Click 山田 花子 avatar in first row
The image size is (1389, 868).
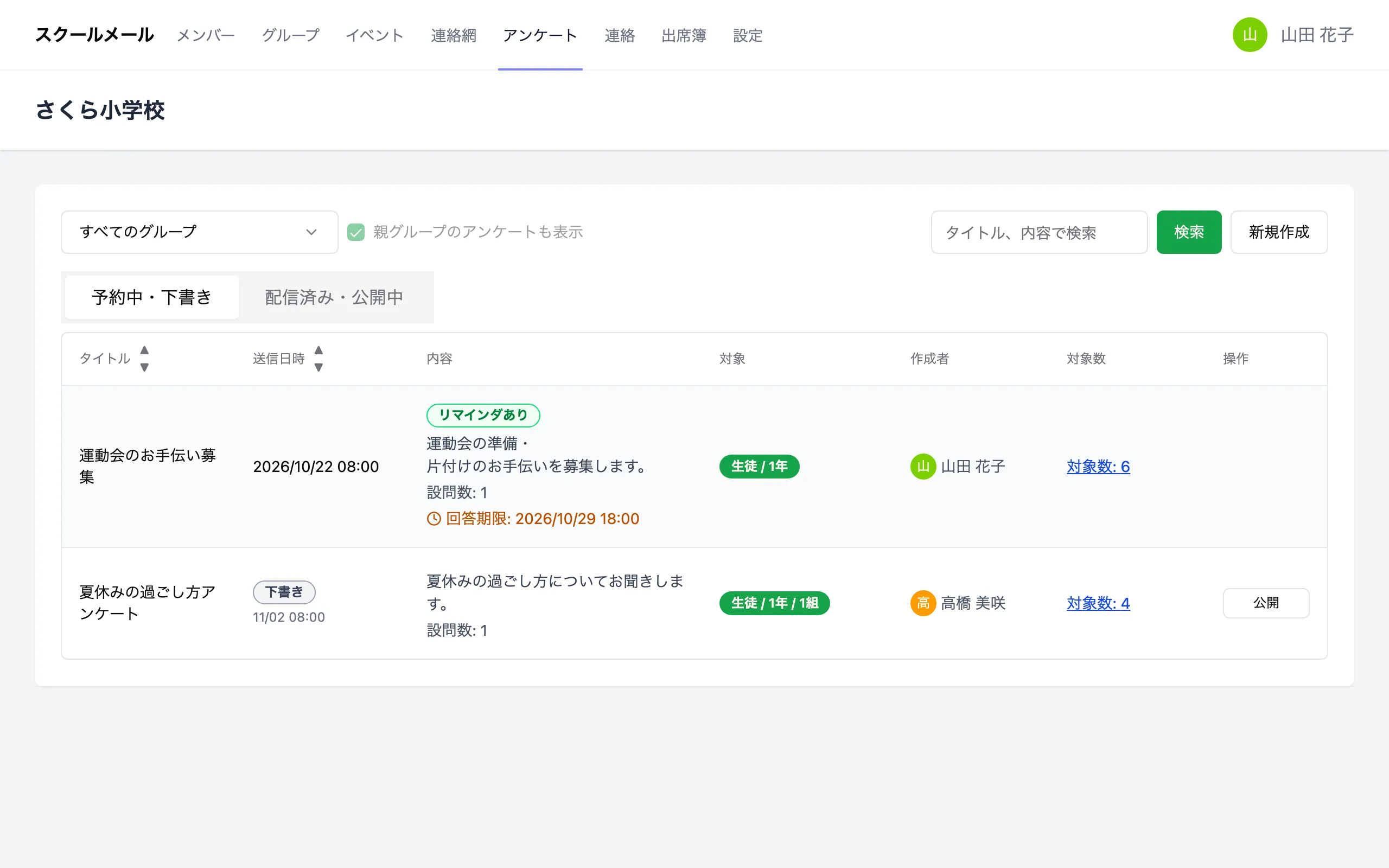pos(923,466)
